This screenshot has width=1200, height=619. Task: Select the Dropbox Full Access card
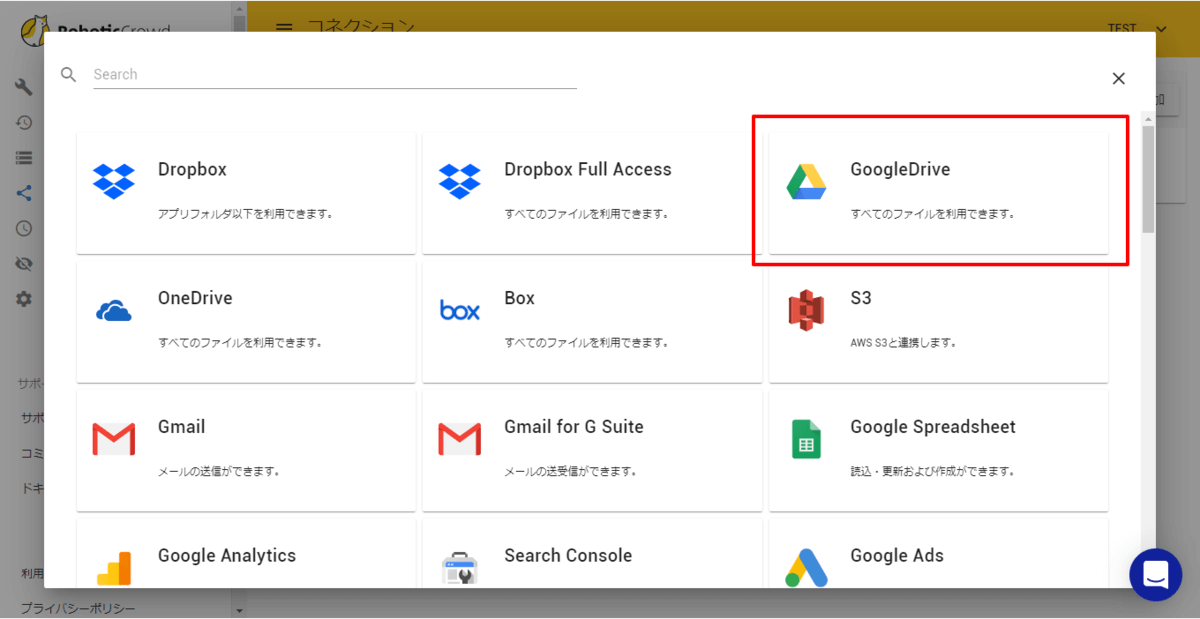pyautogui.click(x=592, y=193)
